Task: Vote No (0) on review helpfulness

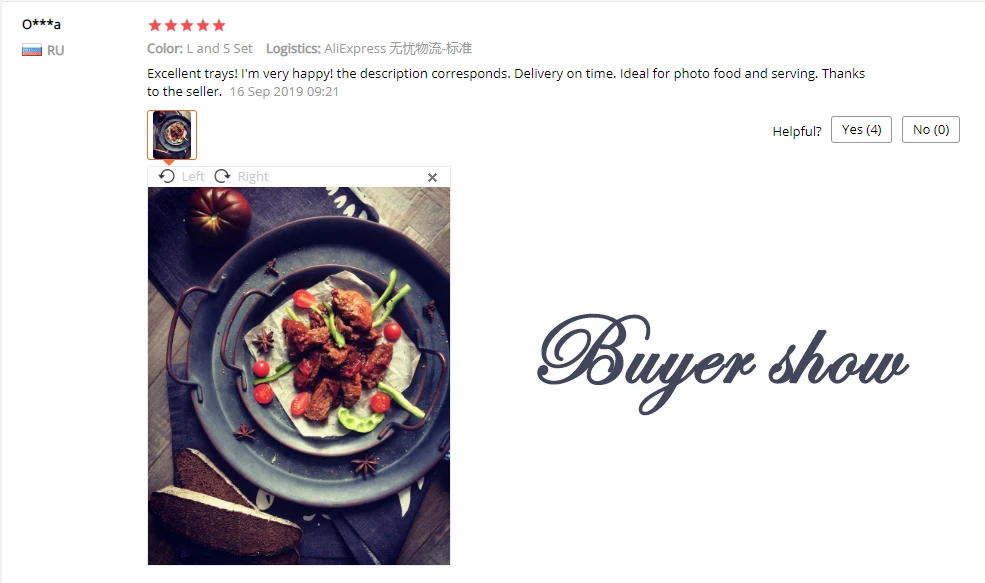Action: (930, 129)
